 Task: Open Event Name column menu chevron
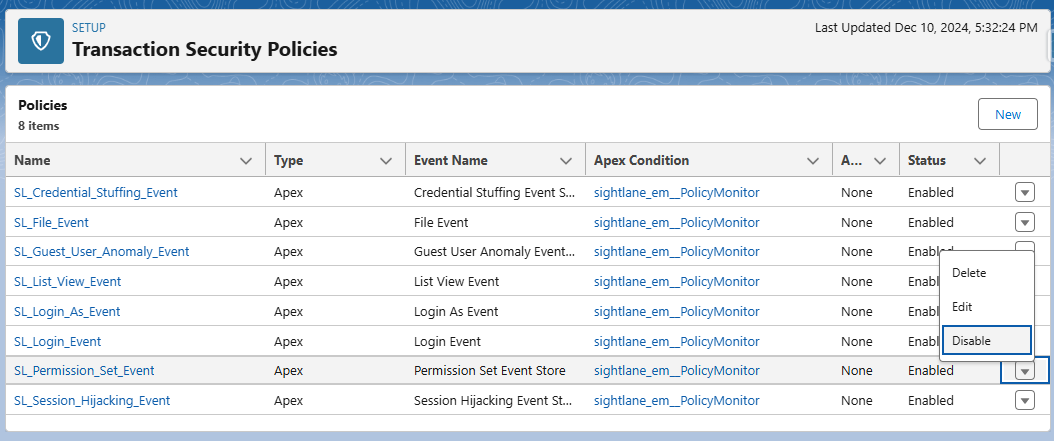pos(566,161)
